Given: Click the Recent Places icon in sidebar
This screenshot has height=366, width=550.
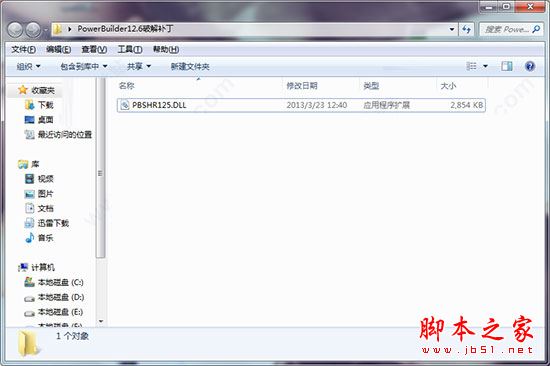Looking at the screenshot, I should pyautogui.click(x=29, y=134).
